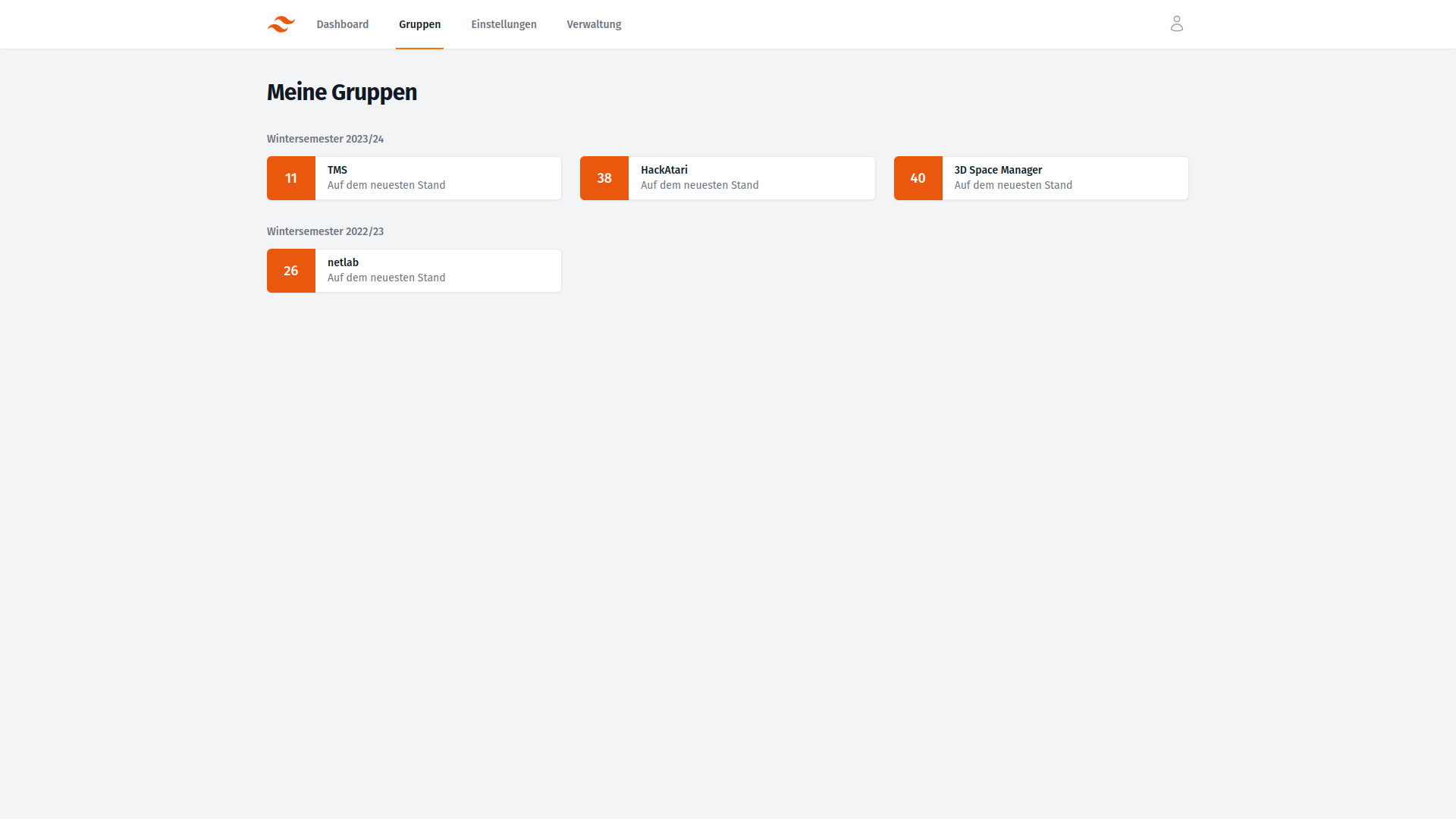Click the 'Wintersemester 2022/23' heading
Image resolution: width=1456 pixels, height=819 pixels.
pyautogui.click(x=325, y=231)
